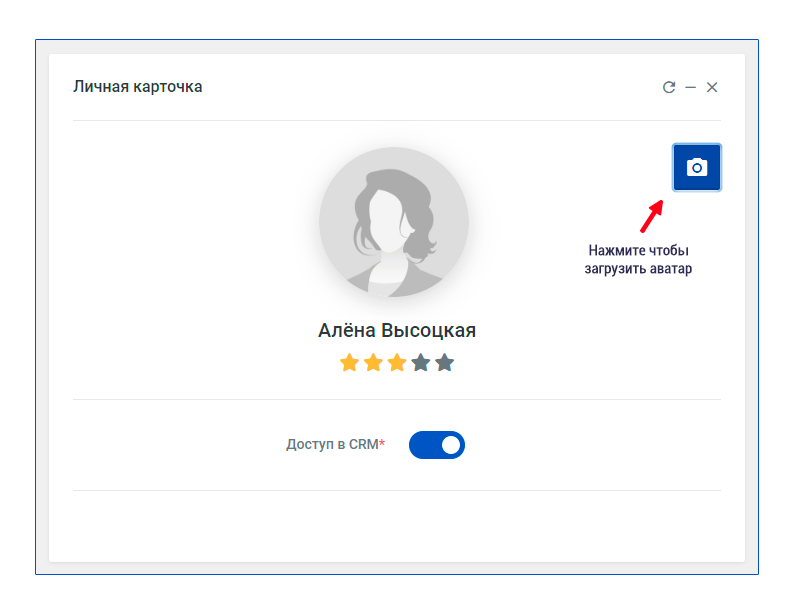This screenshot has width=796, height=609.
Task: Click the third yellow star
Action: tap(397, 363)
